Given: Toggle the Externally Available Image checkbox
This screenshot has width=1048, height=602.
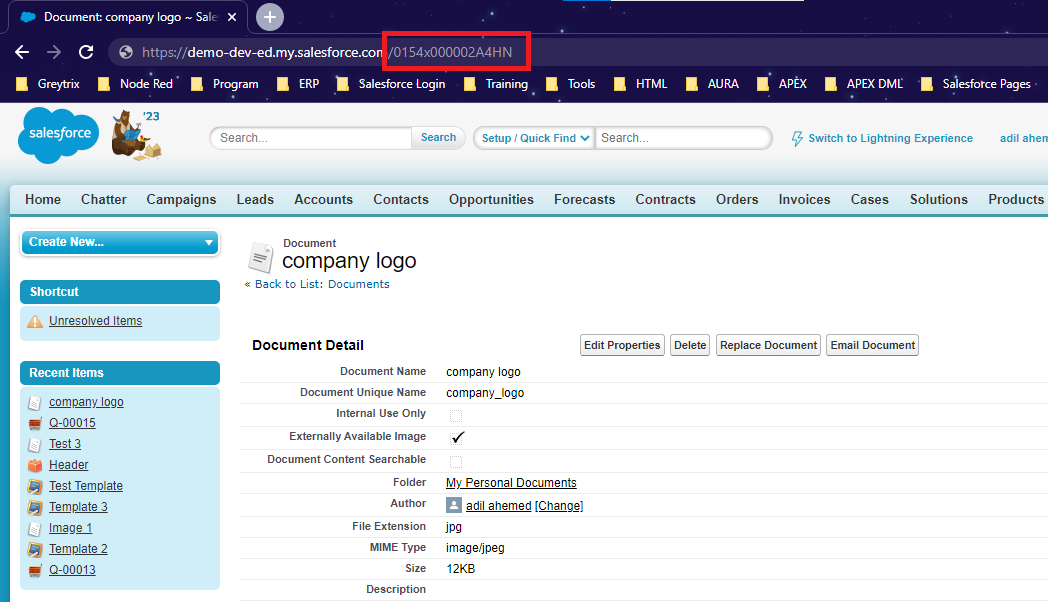Looking at the screenshot, I should [457, 438].
